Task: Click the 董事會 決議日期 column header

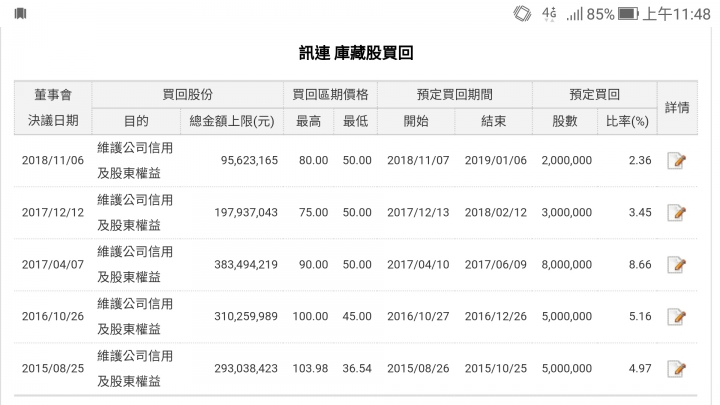Action: 53,108
